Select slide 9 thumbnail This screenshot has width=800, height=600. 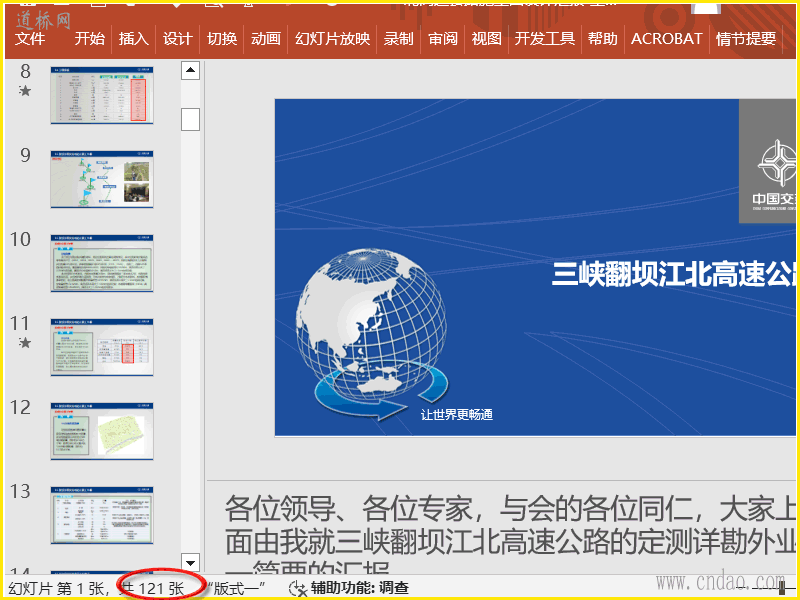pos(102,179)
